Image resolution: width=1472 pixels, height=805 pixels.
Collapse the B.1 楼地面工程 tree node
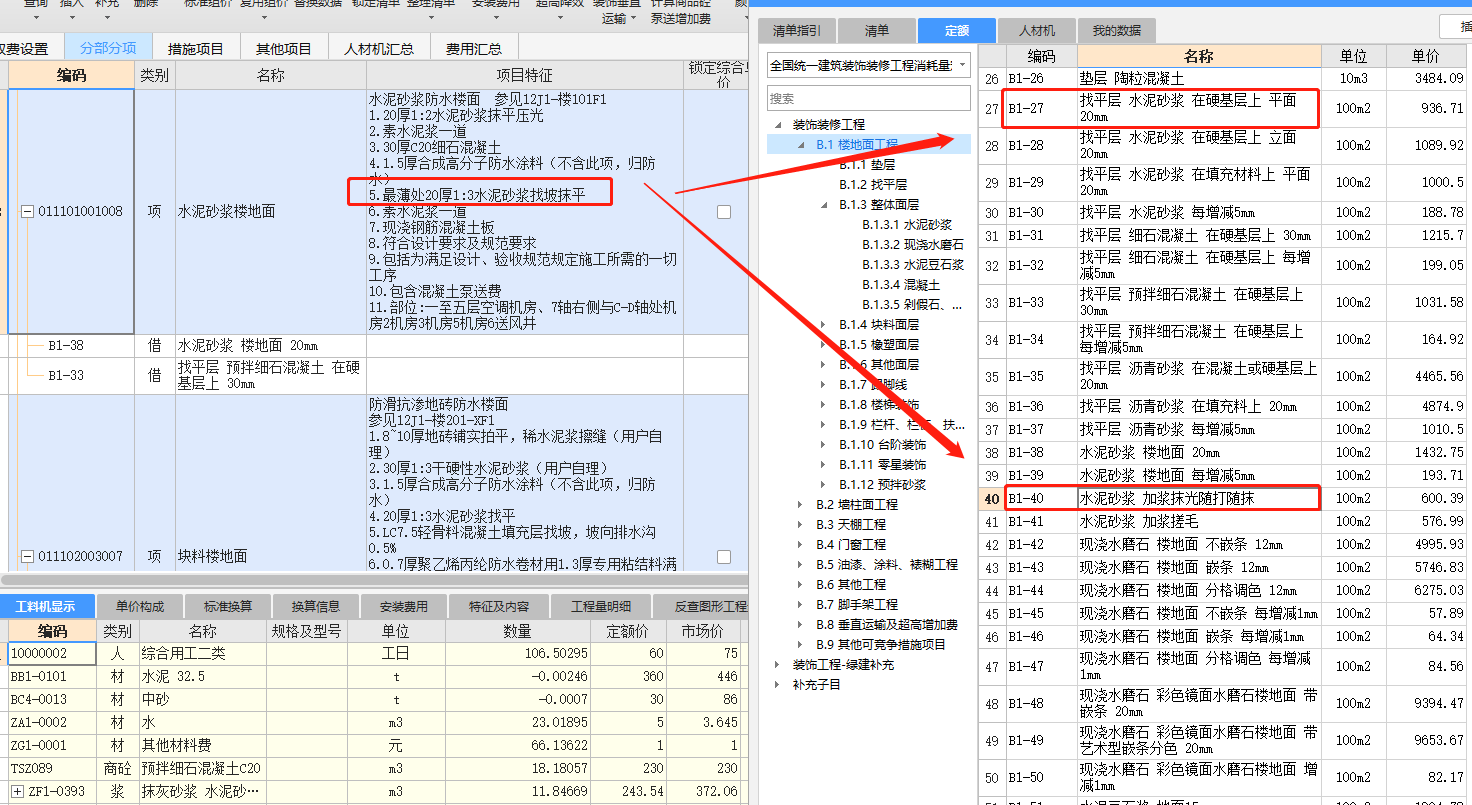point(801,145)
